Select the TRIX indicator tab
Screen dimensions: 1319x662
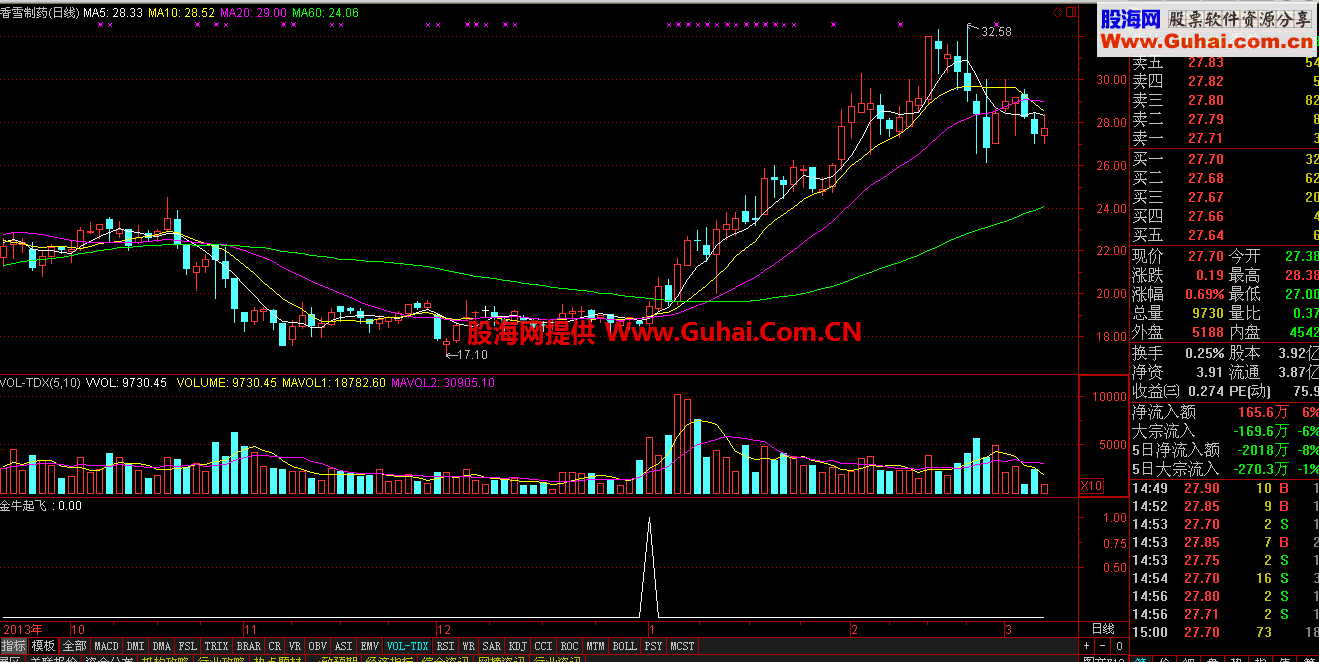coord(217,646)
